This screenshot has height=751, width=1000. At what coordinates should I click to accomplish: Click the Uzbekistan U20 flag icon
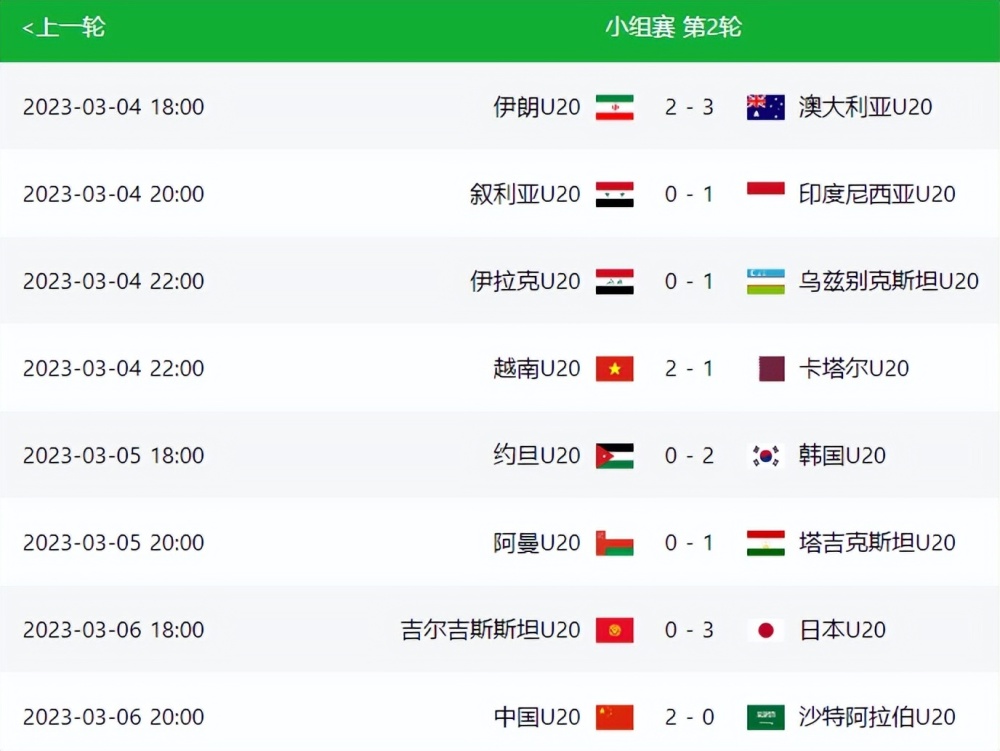tap(765, 281)
